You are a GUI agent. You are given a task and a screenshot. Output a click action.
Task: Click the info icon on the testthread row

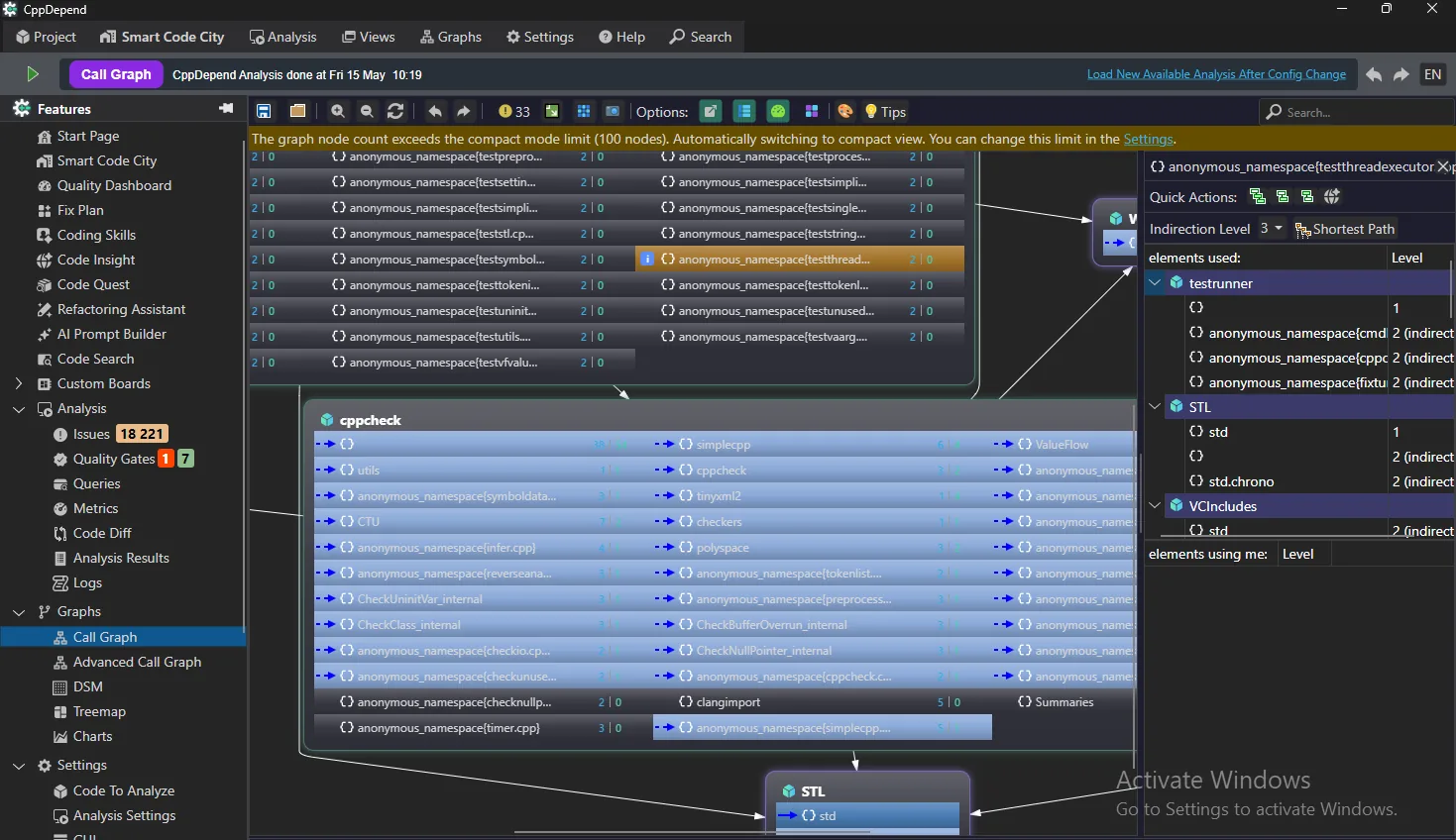(x=647, y=260)
